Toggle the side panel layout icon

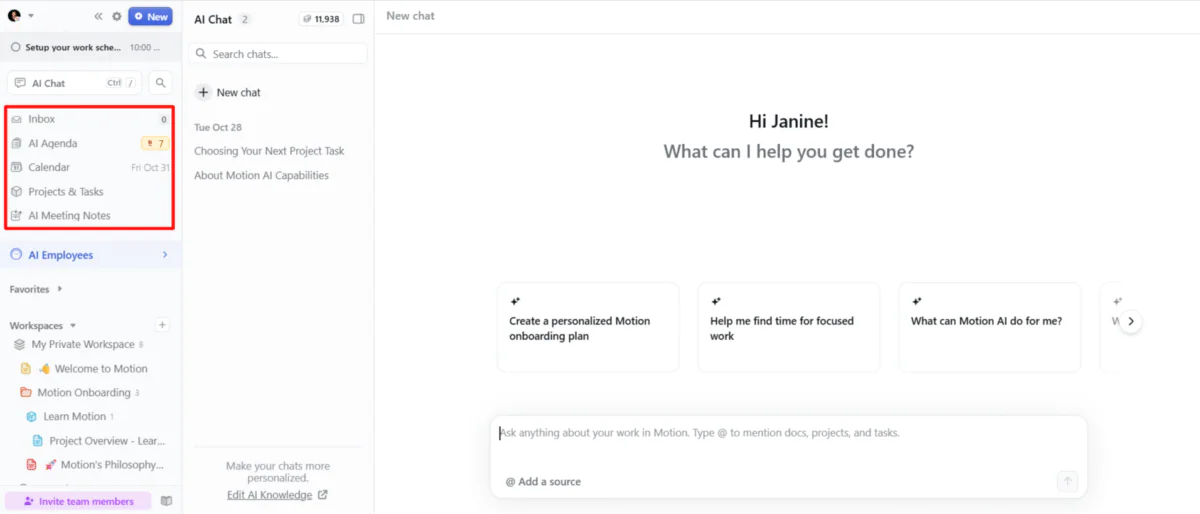tap(359, 19)
